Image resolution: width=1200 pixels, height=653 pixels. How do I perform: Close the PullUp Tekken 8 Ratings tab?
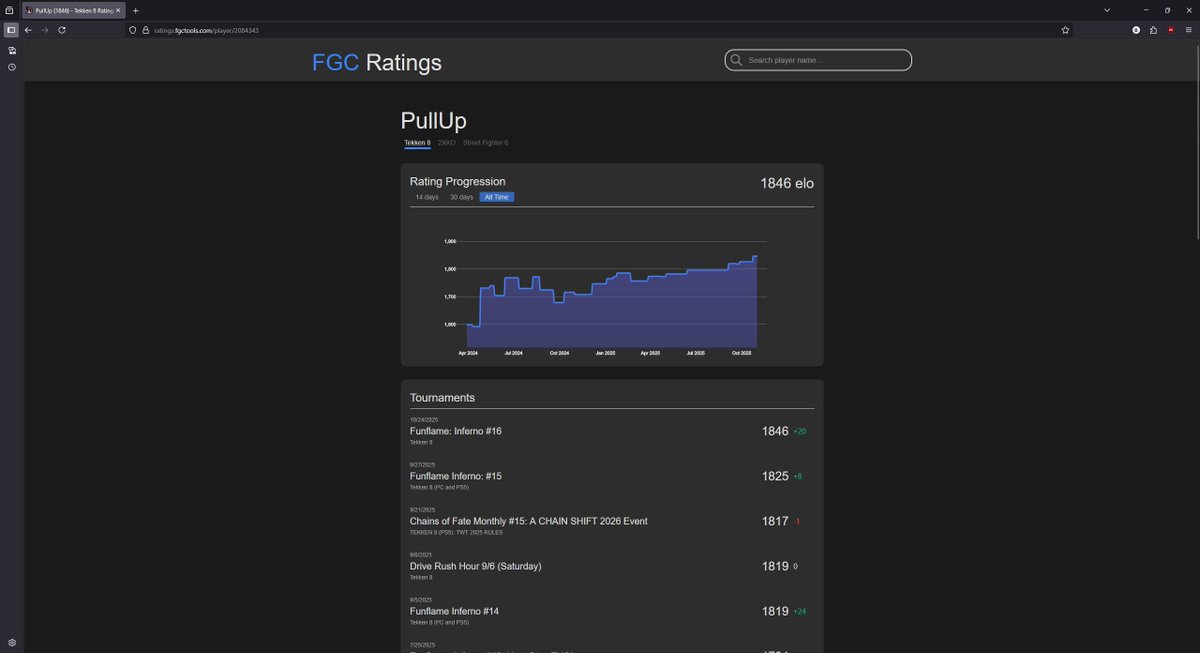click(x=117, y=10)
